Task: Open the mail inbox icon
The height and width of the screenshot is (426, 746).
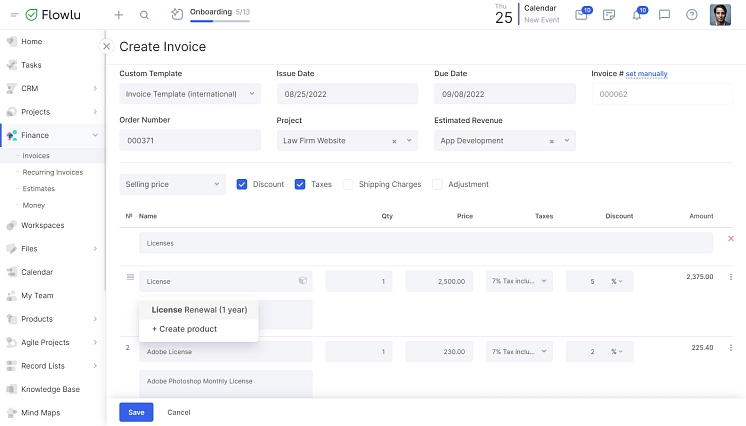Action: point(581,15)
